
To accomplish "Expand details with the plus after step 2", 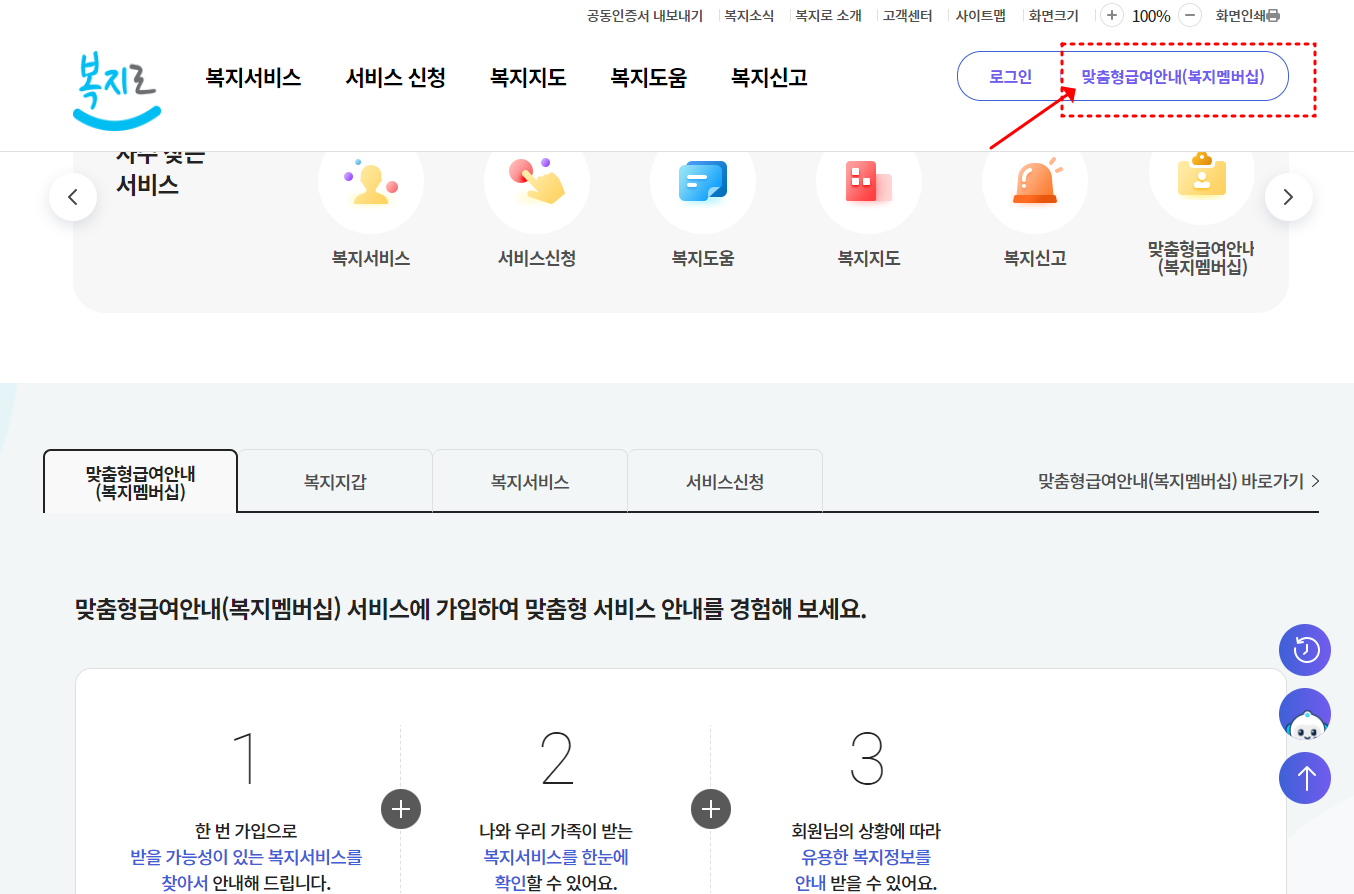I will coord(710,809).
